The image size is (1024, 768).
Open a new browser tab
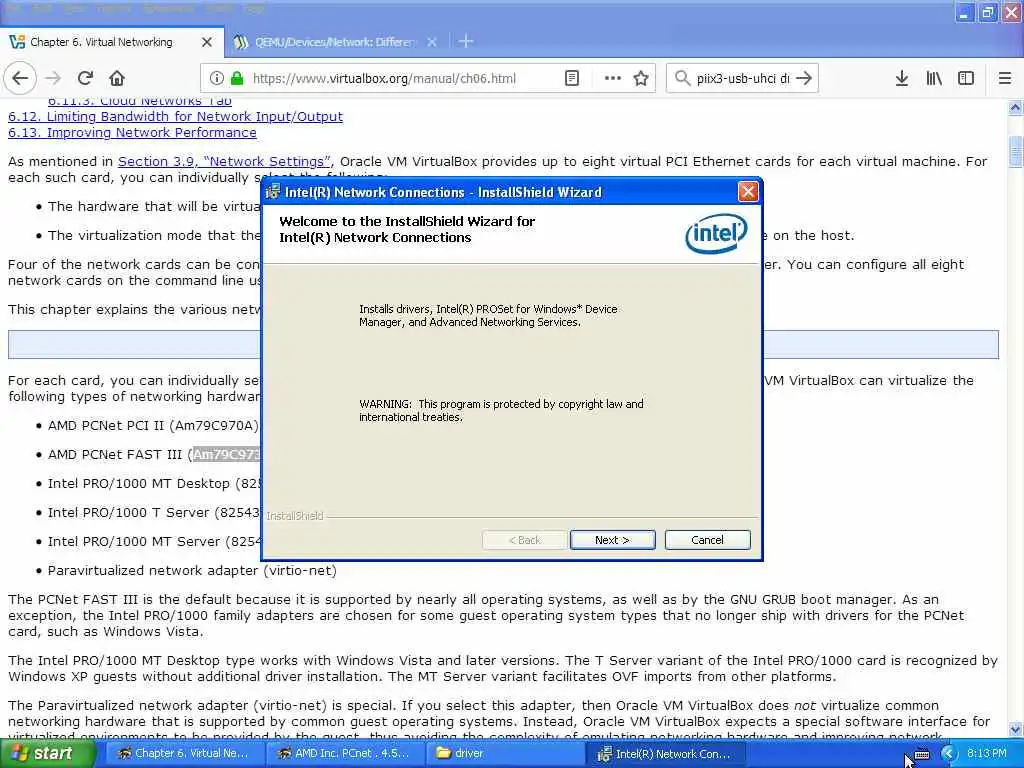(466, 42)
